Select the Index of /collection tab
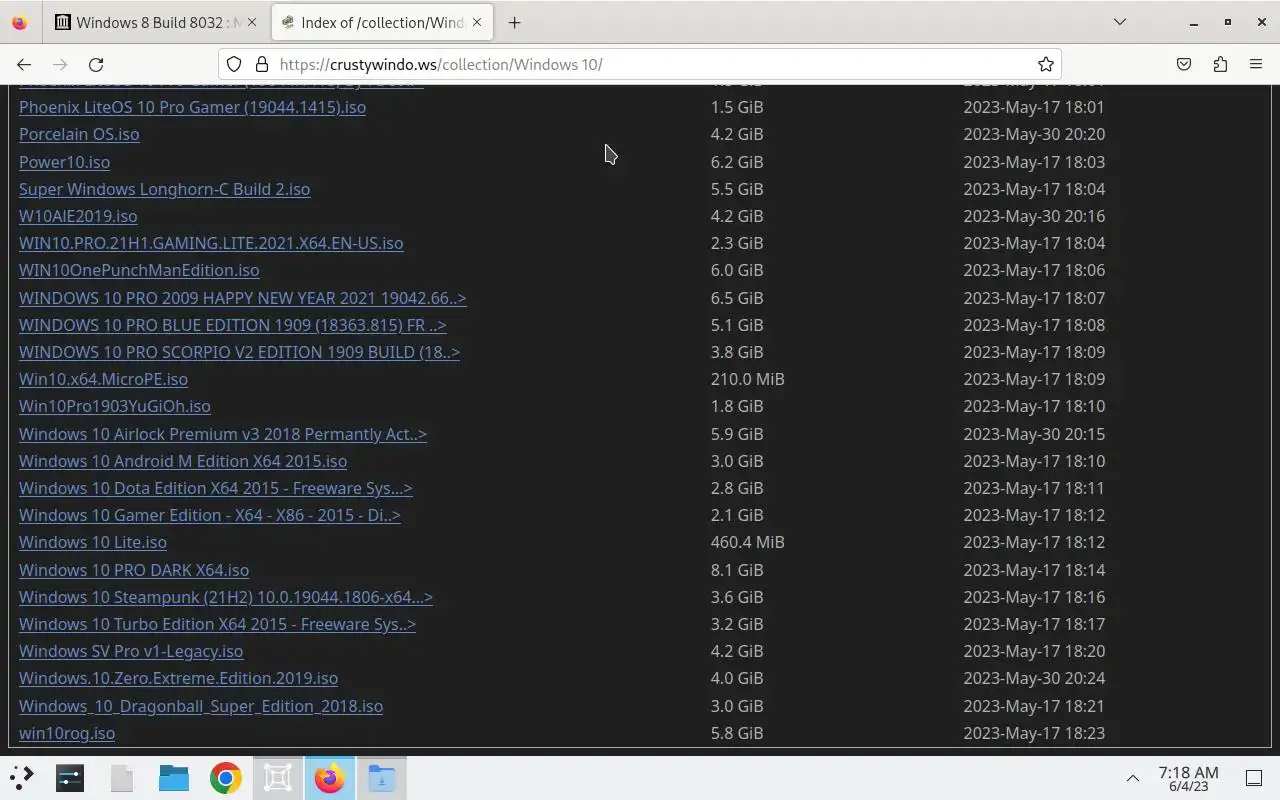This screenshot has width=1280, height=800. [382, 22]
